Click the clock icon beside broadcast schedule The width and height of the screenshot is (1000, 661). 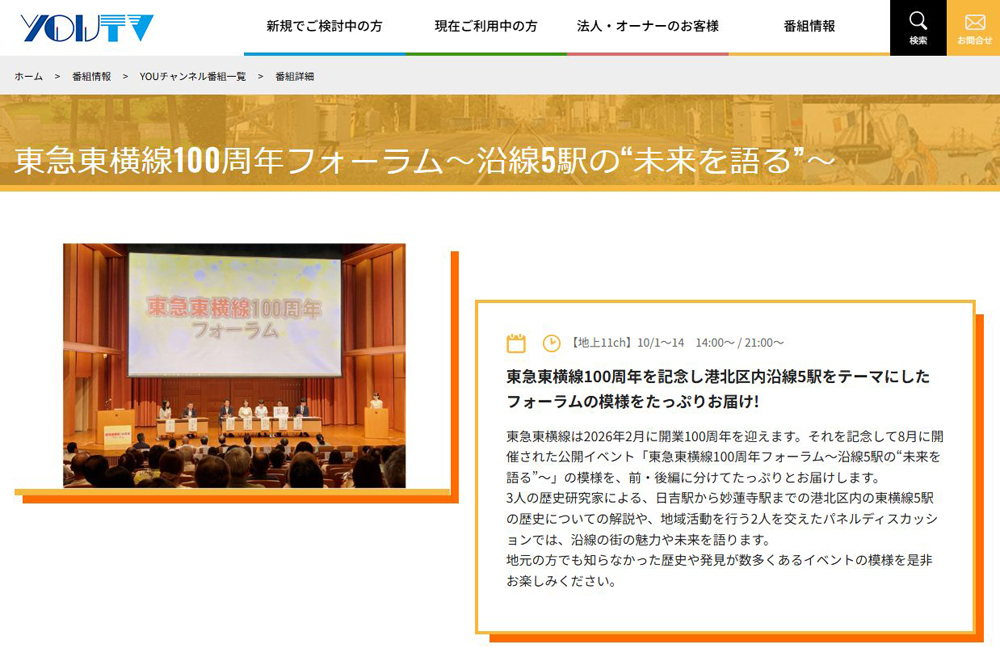(x=551, y=343)
